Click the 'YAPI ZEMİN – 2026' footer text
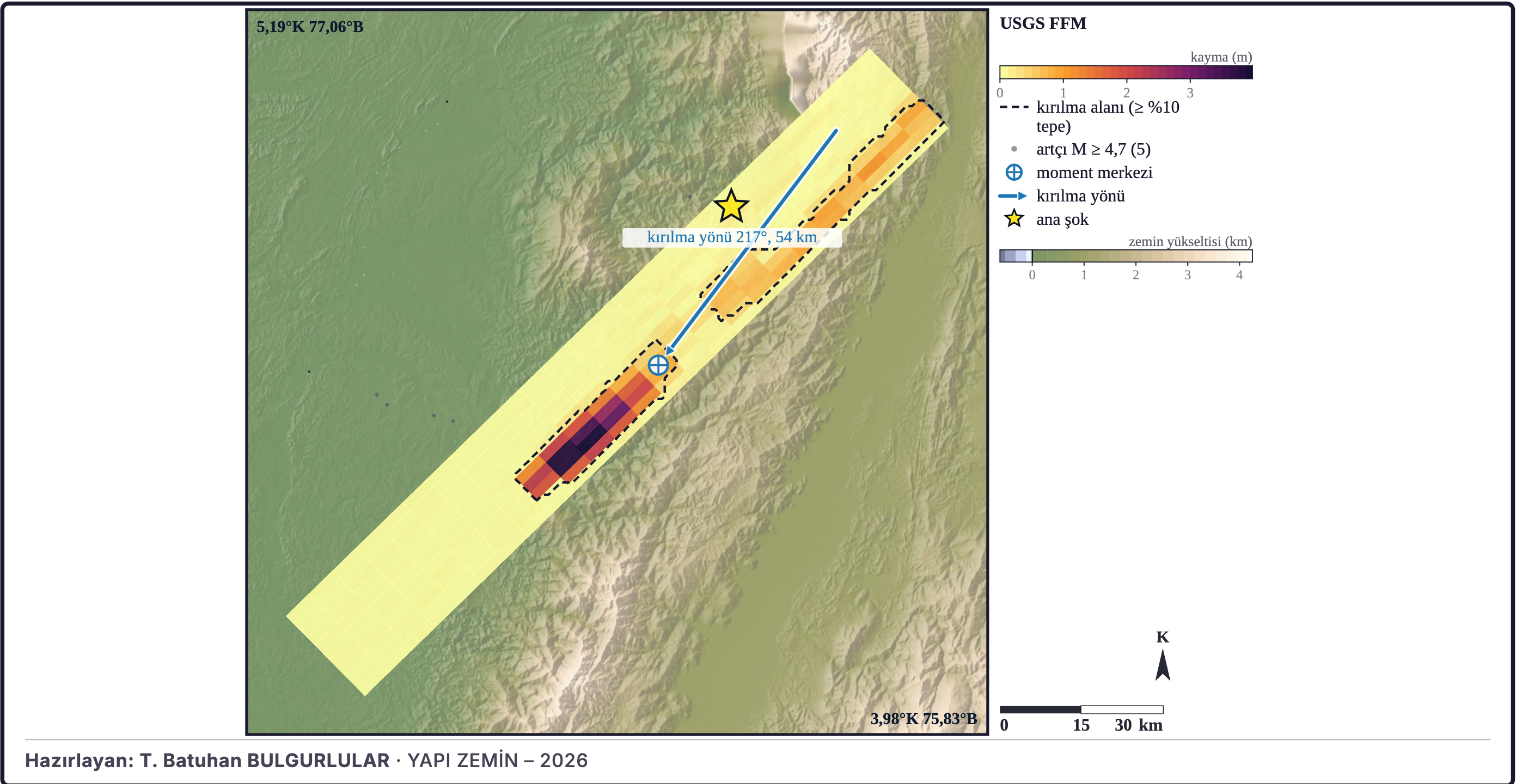Screen dimensions: 1516x784 pos(497,760)
